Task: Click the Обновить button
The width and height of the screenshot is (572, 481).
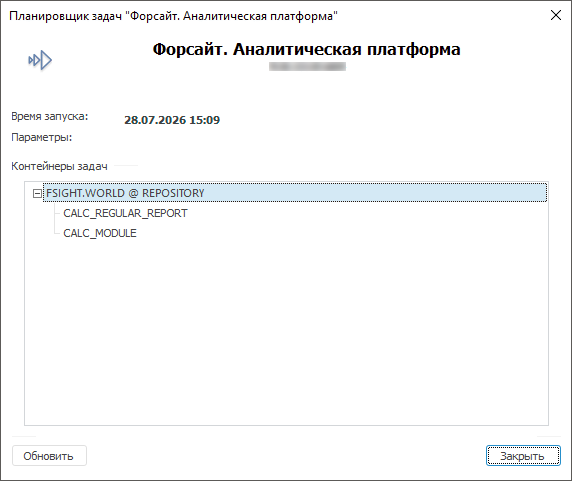Action: pyautogui.click(x=49, y=455)
